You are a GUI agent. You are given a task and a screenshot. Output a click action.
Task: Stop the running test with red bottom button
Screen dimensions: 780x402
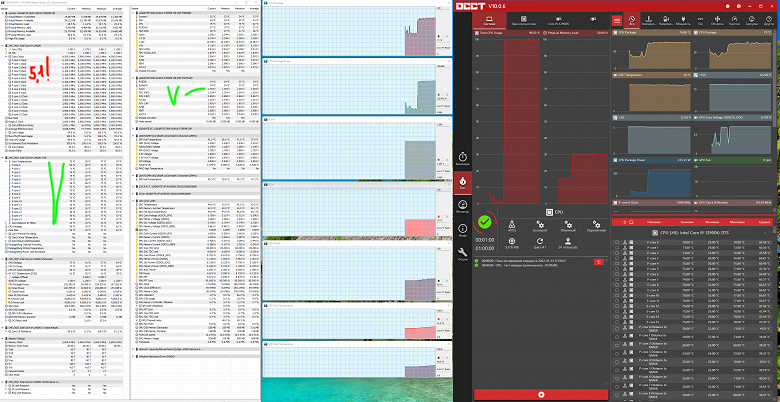pos(541,394)
